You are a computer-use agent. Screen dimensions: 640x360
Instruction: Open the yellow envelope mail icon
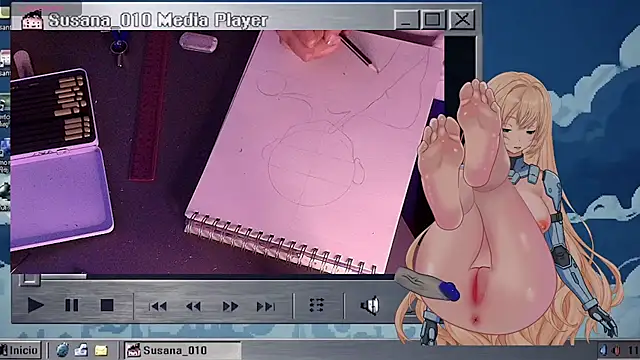(101, 350)
